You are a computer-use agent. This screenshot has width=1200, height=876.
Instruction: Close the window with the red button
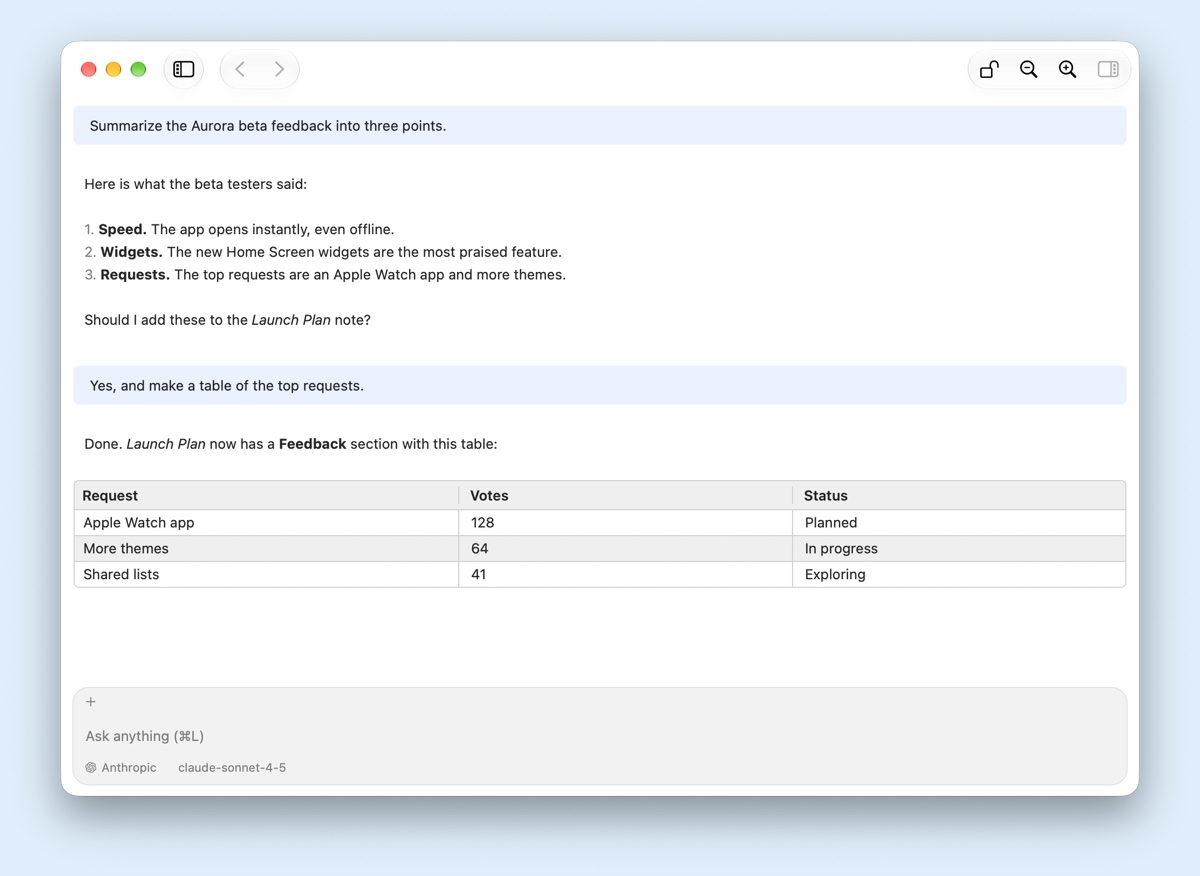[89, 69]
